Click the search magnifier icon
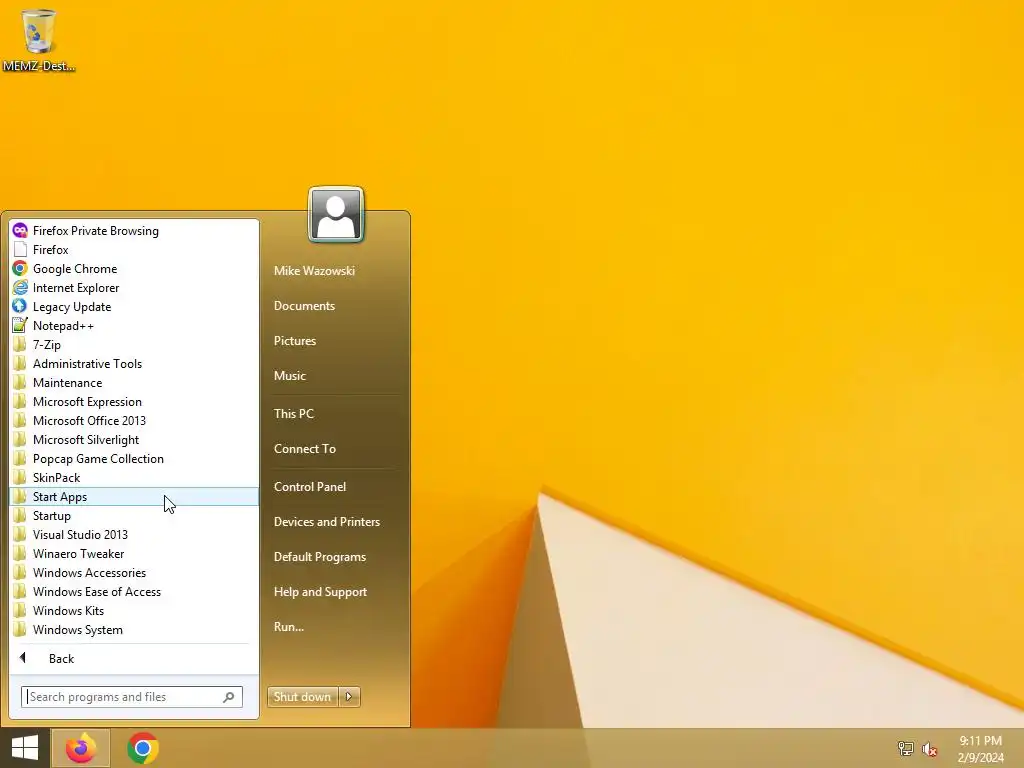Screen dimensions: 1024x768 [x=229, y=697]
